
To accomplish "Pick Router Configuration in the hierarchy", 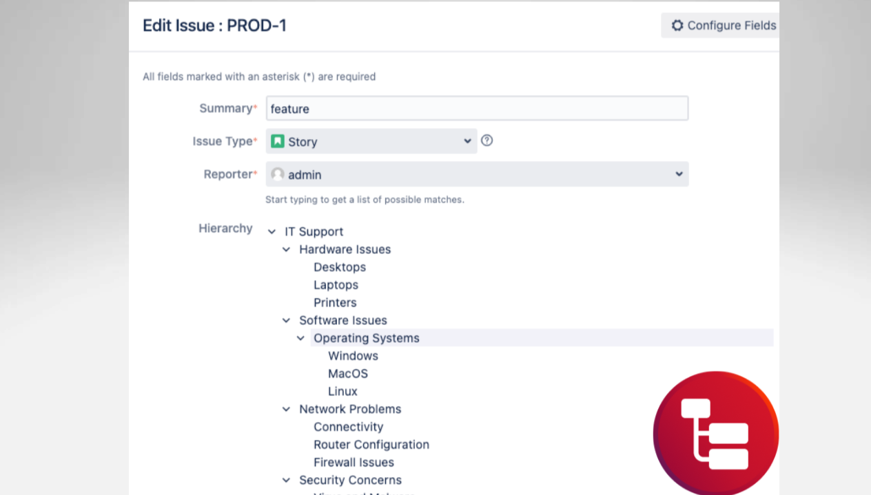I will click(371, 445).
